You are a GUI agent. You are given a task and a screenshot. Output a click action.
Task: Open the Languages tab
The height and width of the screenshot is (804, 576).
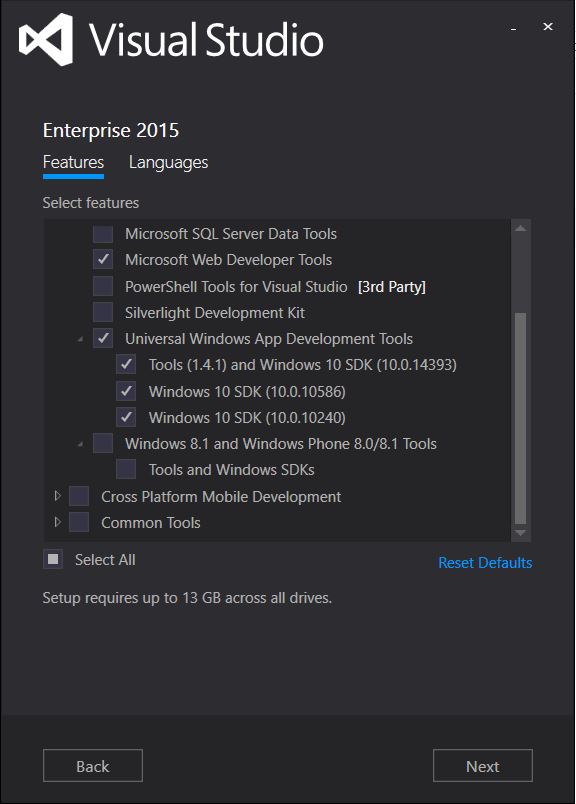[x=168, y=163]
